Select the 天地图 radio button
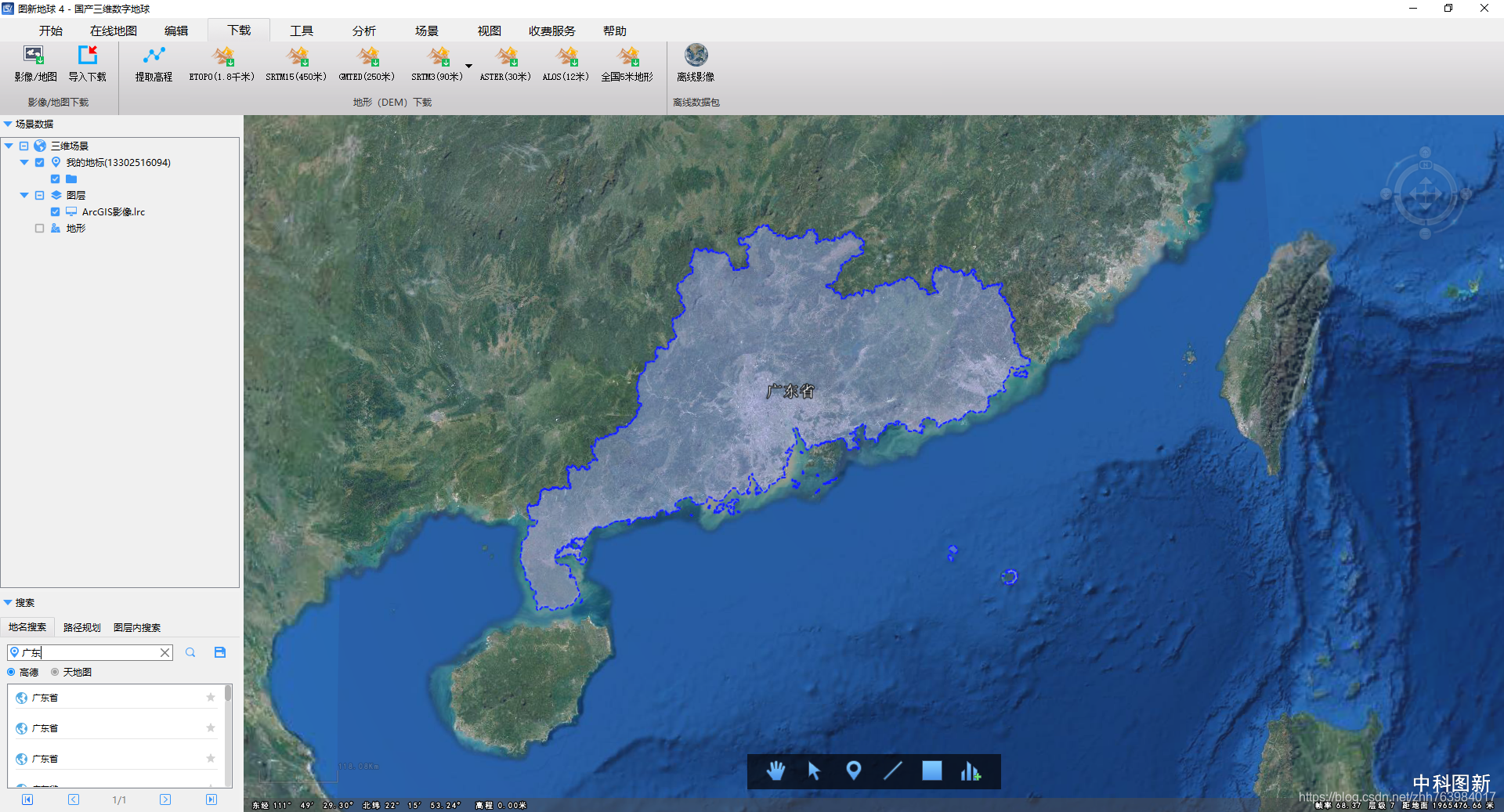 click(x=55, y=672)
